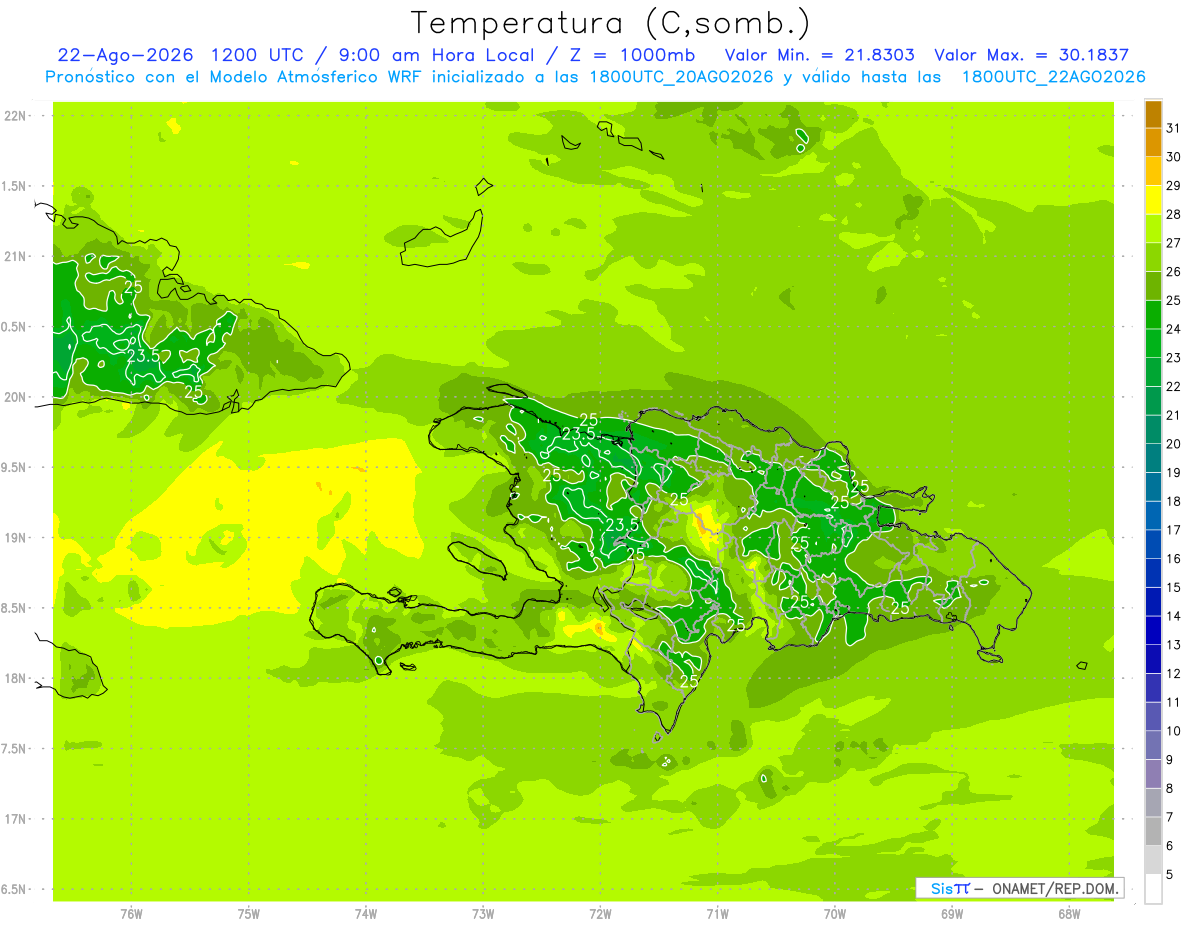Click the '71W' longitude axis label
This screenshot has height=927, width=1200.
pos(717,913)
